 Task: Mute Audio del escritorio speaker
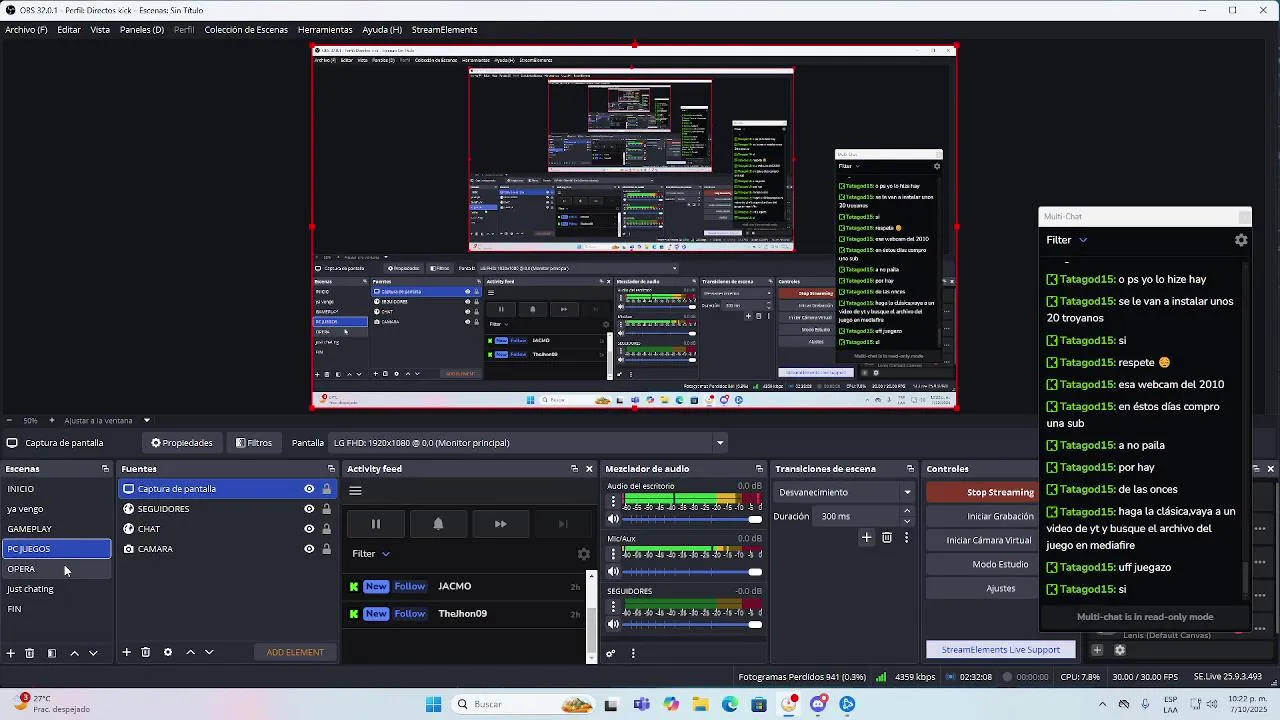click(x=613, y=519)
